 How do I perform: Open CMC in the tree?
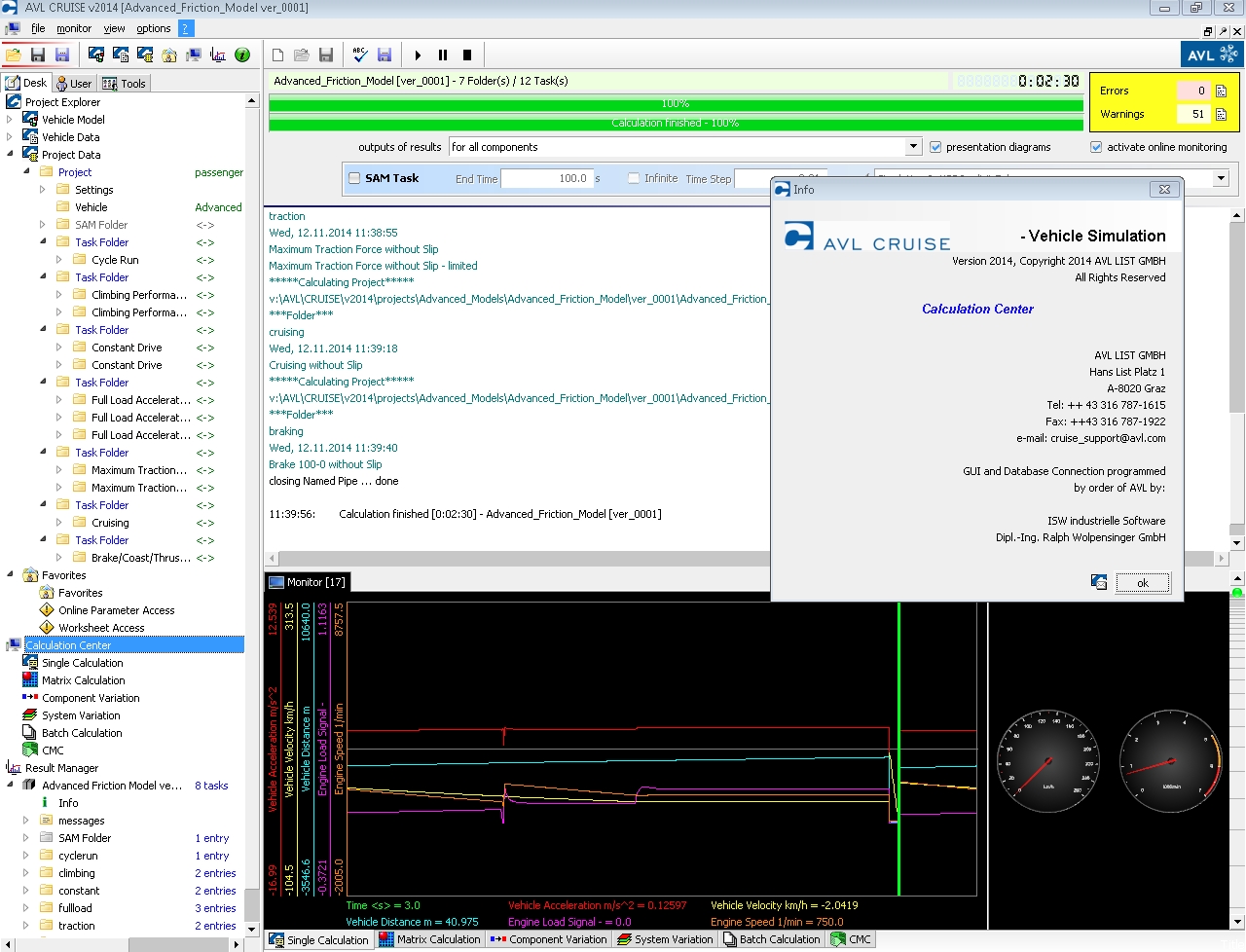pos(53,751)
